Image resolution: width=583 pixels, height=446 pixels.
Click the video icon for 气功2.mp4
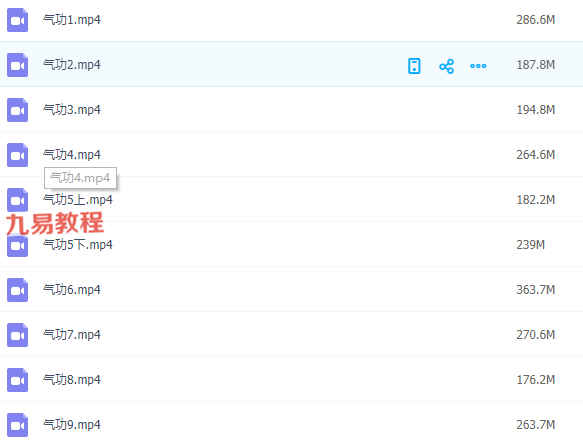coord(17,65)
